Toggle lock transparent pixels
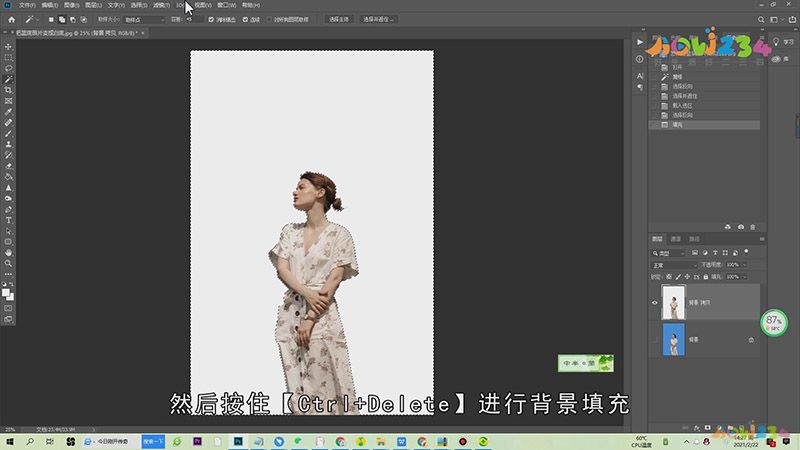The height and width of the screenshot is (450, 800). point(669,277)
